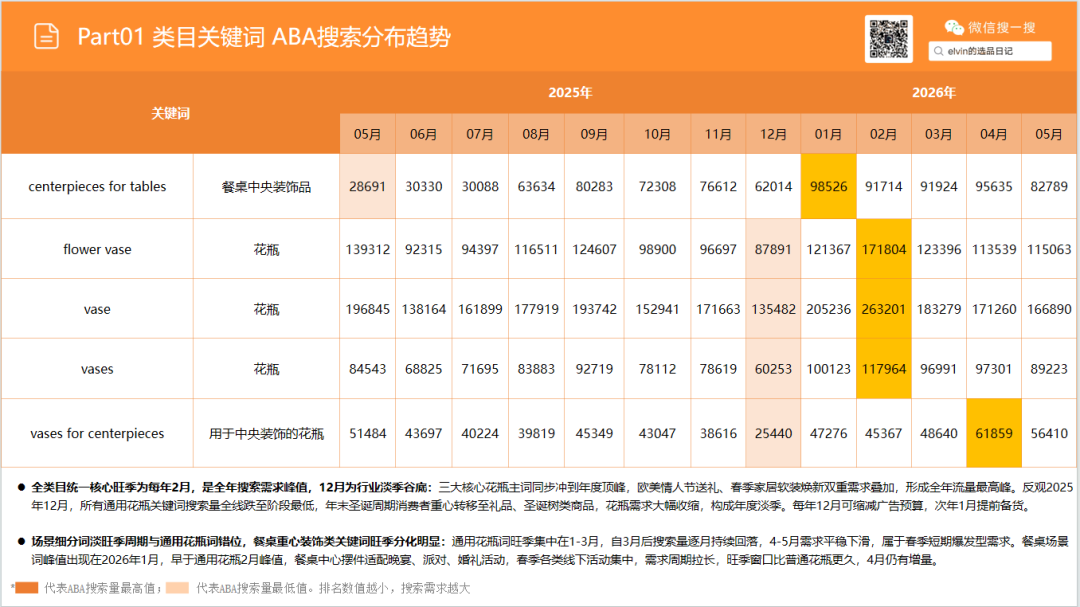Screen dimensions: 1080x607
Task: Click the value 82789
Action: click(1049, 187)
